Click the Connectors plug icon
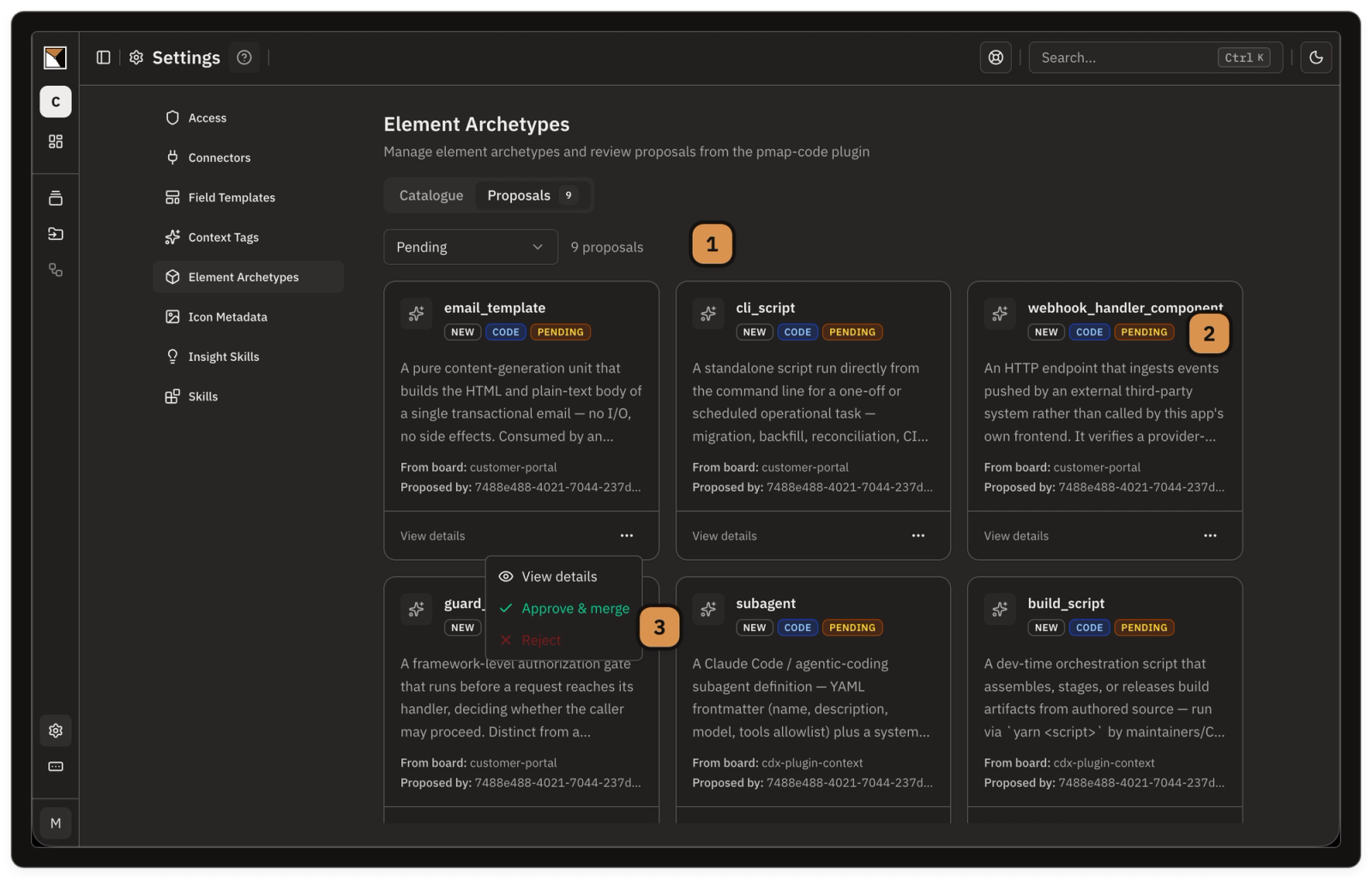This screenshot has height=879, width=1372. tap(172, 158)
